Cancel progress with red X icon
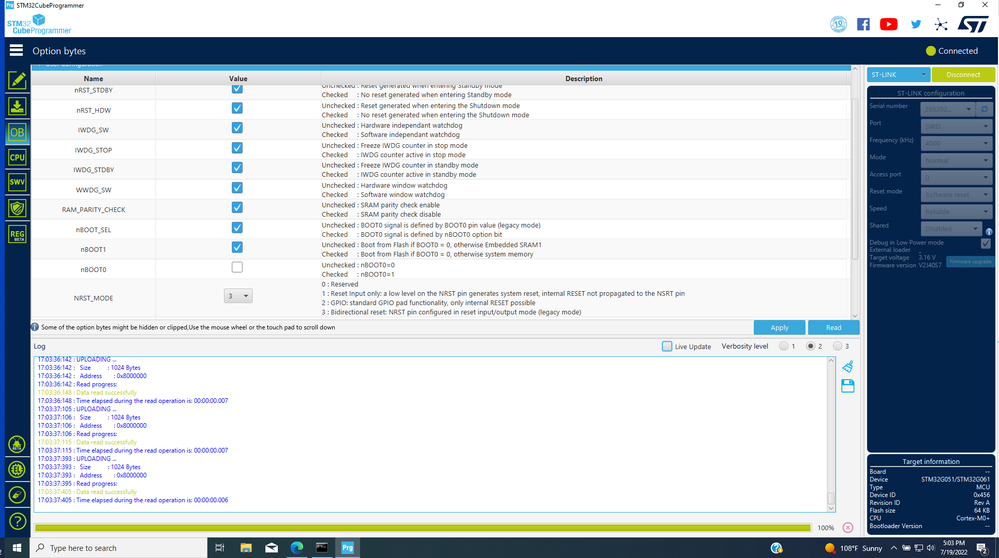999x558 pixels. pyautogui.click(x=847, y=527)
